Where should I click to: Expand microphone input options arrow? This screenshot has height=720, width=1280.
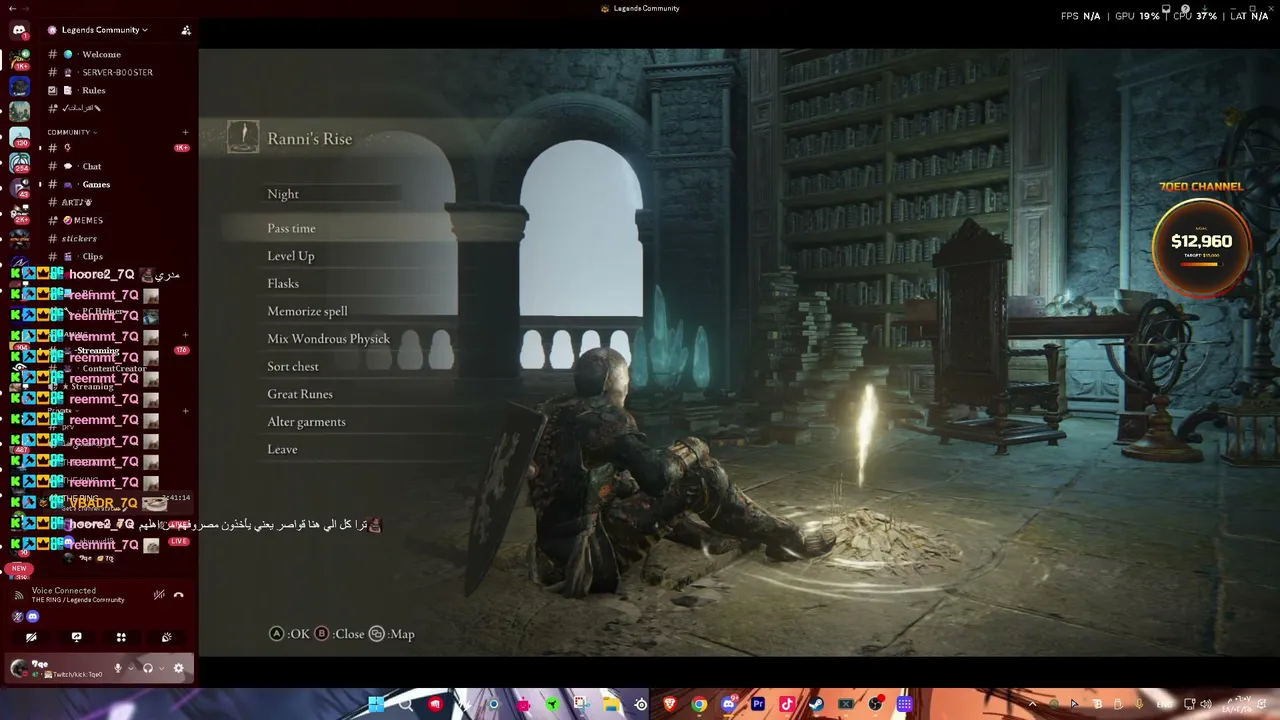tap(130, 668)
